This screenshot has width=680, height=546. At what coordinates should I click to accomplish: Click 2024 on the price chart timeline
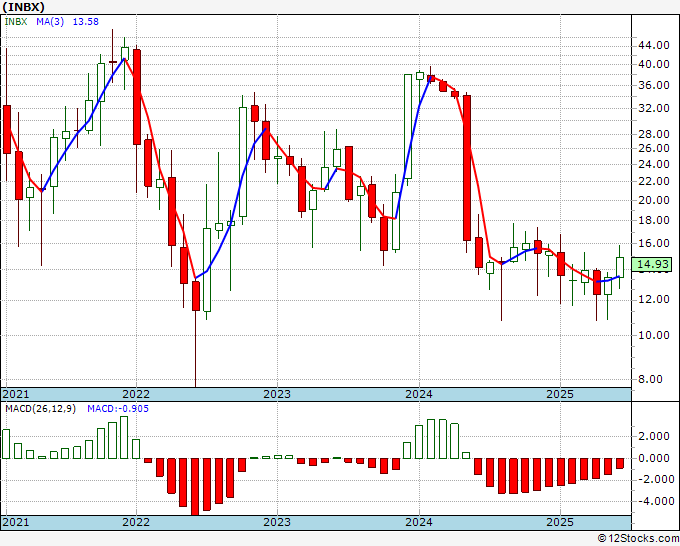point(418,394)
